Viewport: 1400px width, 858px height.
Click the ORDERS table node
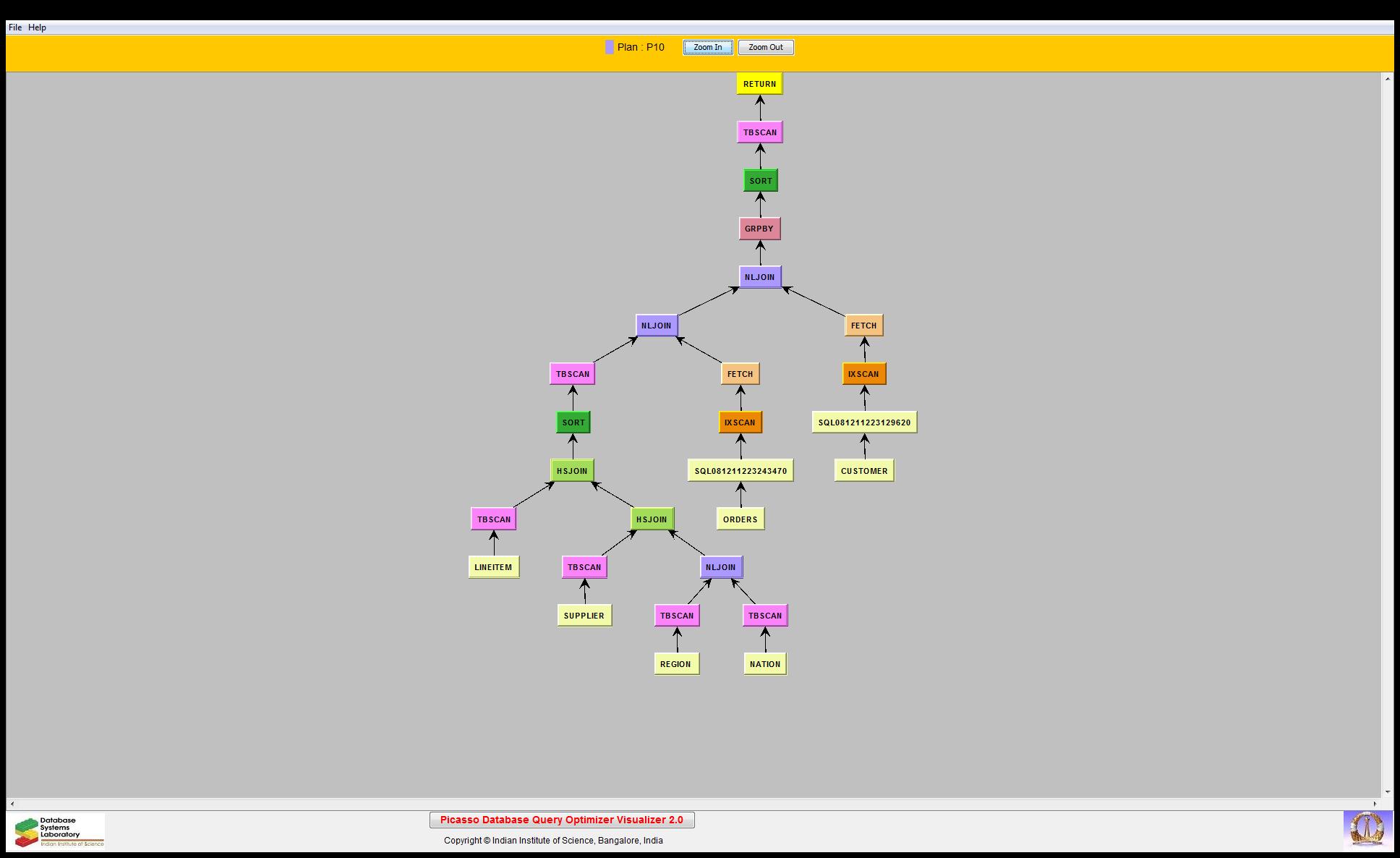click(x=740, y=519)
